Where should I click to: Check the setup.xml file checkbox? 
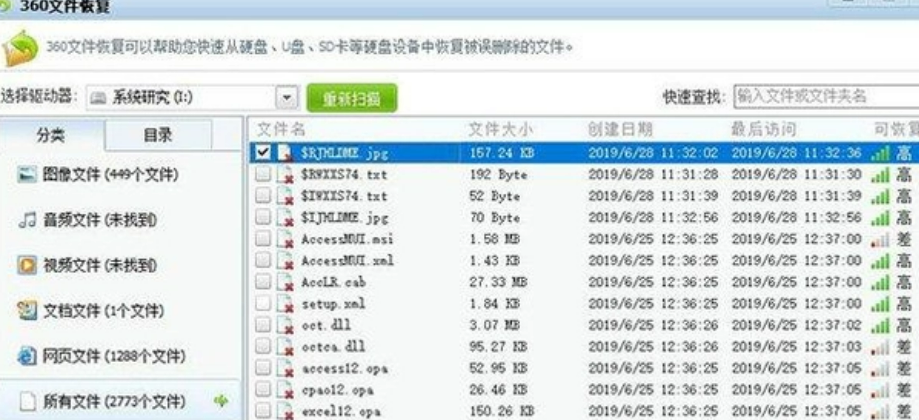point(263,303)
